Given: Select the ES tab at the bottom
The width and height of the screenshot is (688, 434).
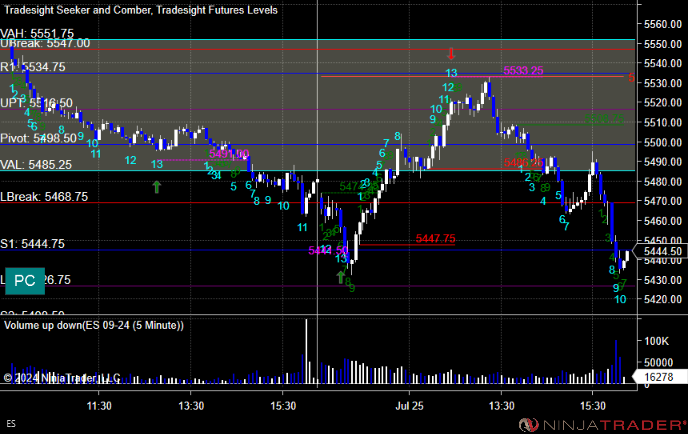Looking at the screenshot, I should [x=11, y=423].
